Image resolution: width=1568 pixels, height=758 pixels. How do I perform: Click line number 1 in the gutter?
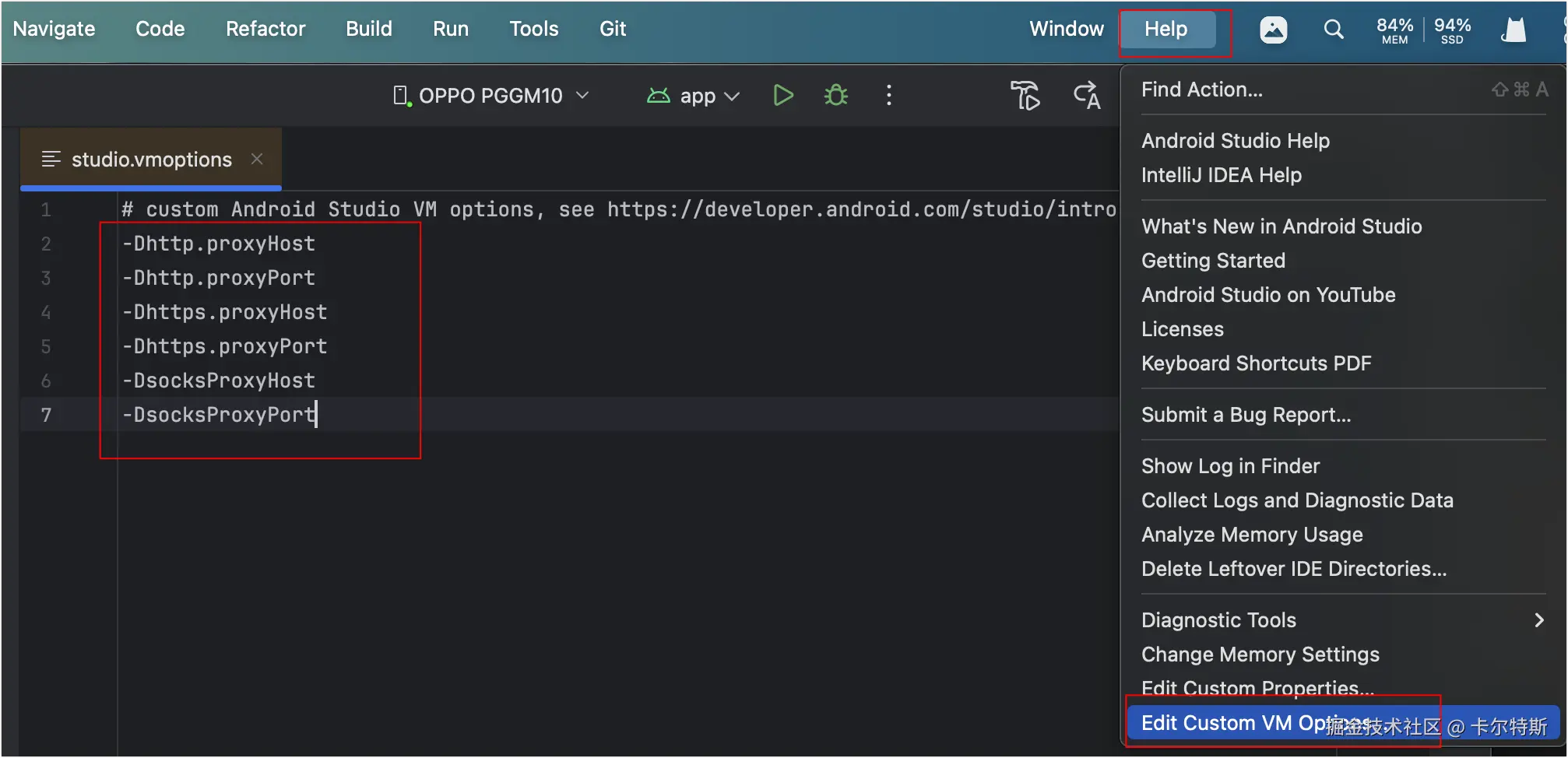click(46, 209)
